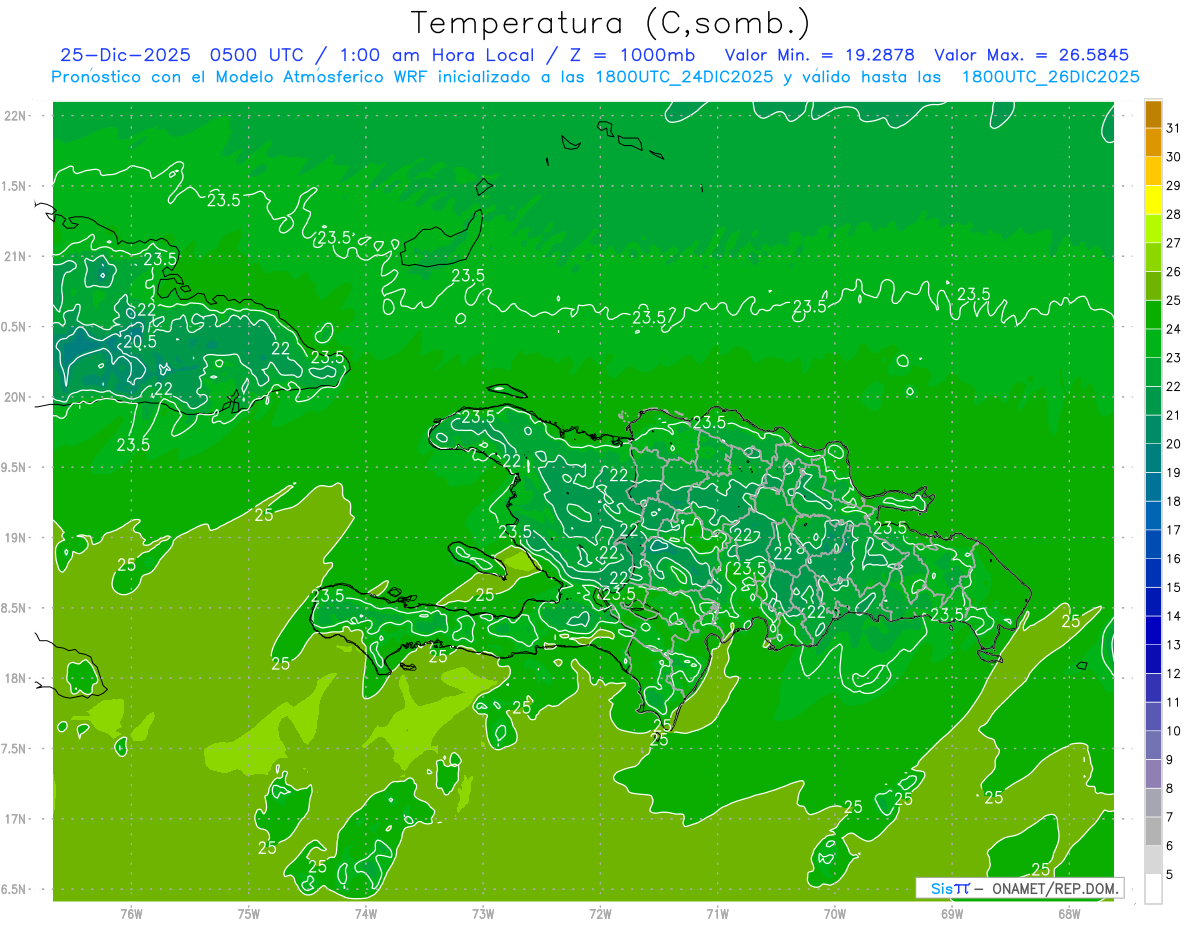Click the "Valor Min. = 19.2878" readout
This screenshot has width=1200, height=927.
(x=820, y=55)
